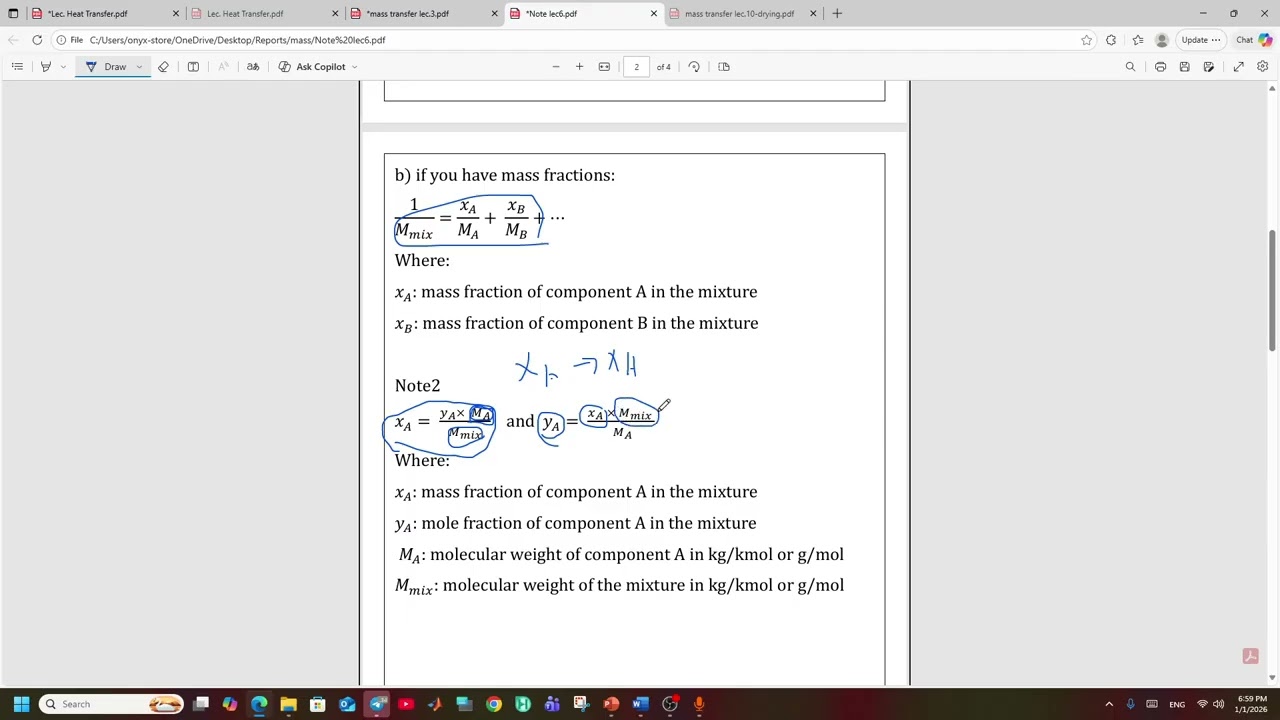The width and height of the screenshot is (1280, 720).
Task: Open browser Extensions menu
Action: pyautogui.click(x=1111, y=40)
